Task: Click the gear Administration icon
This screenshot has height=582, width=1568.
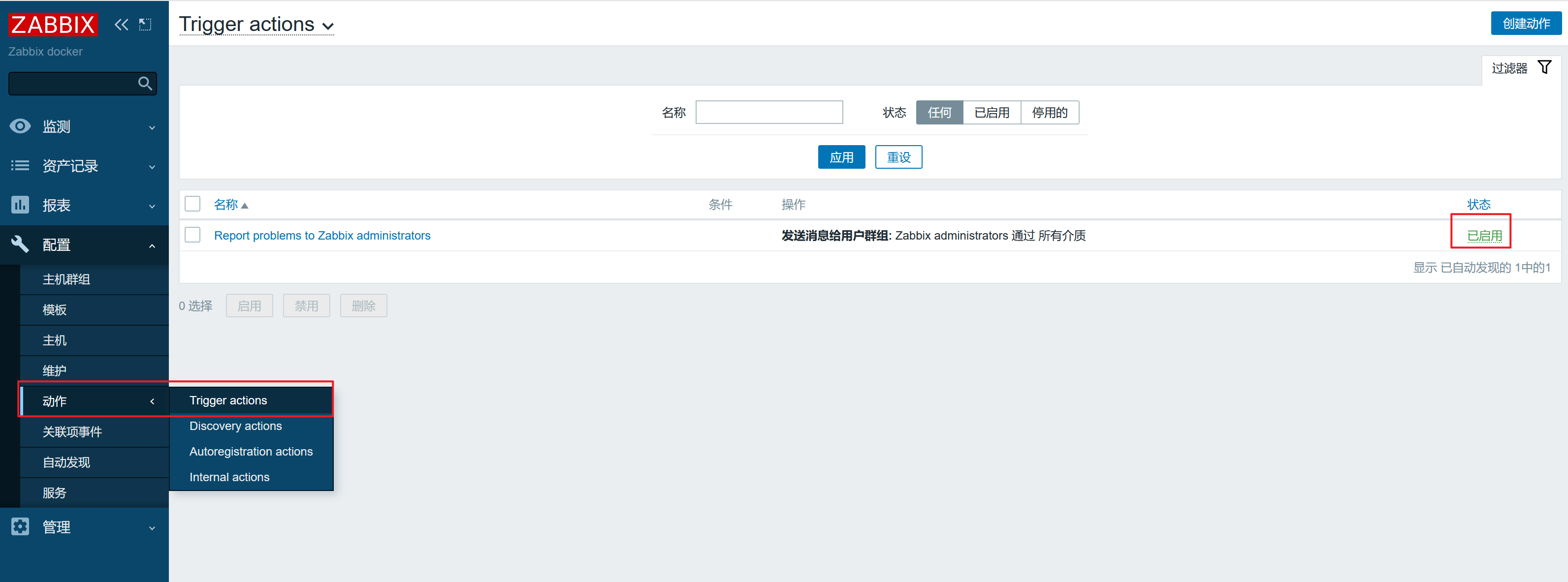Action: [x=20, y=527]
